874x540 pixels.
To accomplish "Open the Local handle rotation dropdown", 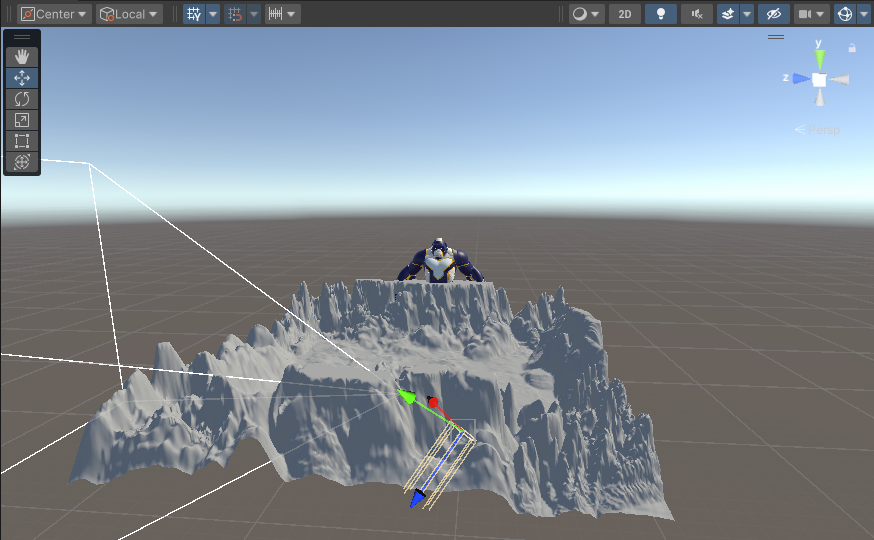I will pyautogui.click(x=129, y=14).
